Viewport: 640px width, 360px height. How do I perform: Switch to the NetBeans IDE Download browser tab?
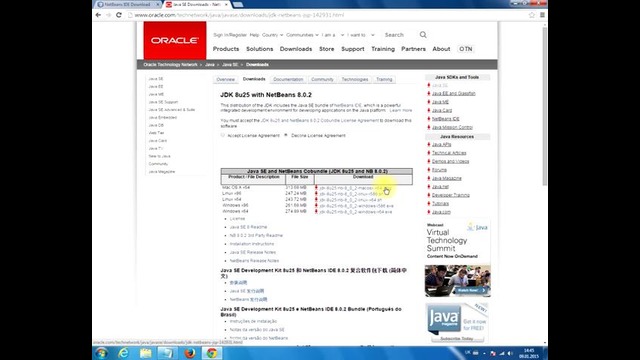coord(127,4)
